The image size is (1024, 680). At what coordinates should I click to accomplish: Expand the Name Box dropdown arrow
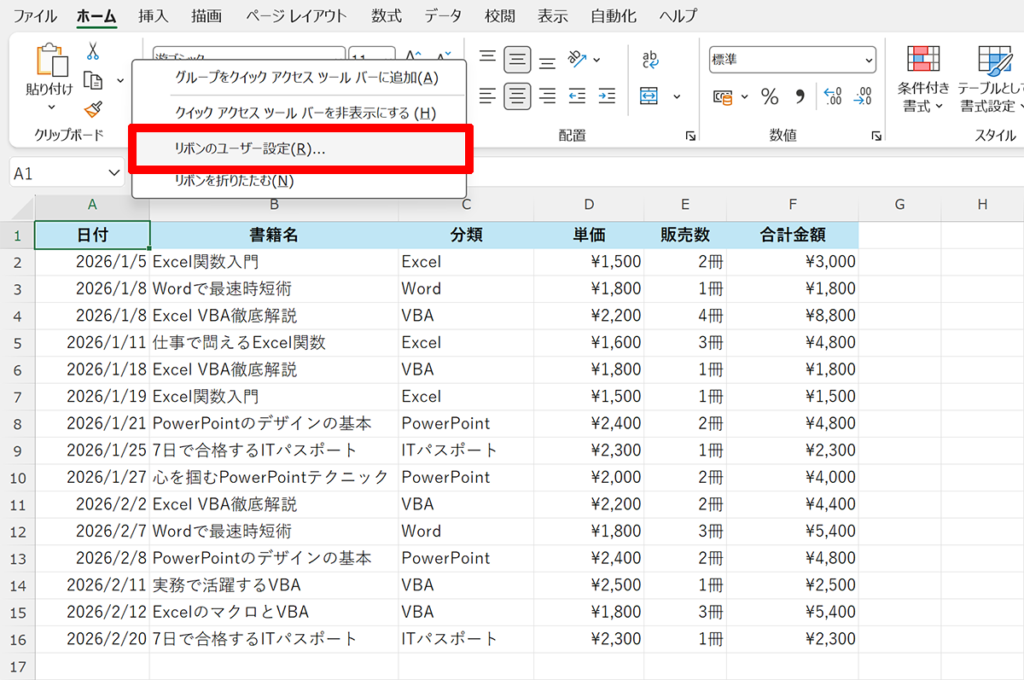114,173
